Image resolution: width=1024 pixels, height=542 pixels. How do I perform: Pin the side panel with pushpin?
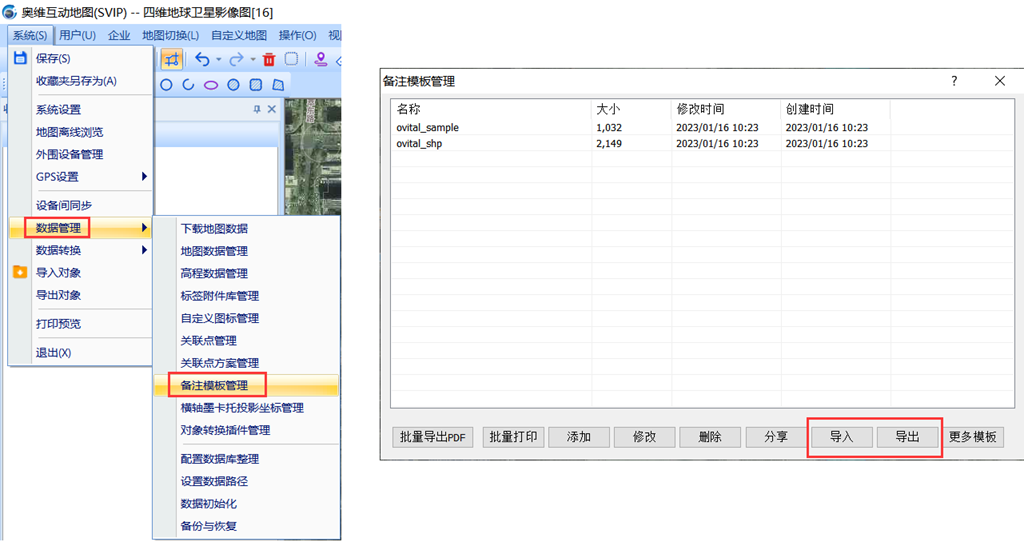pos(257,109)
